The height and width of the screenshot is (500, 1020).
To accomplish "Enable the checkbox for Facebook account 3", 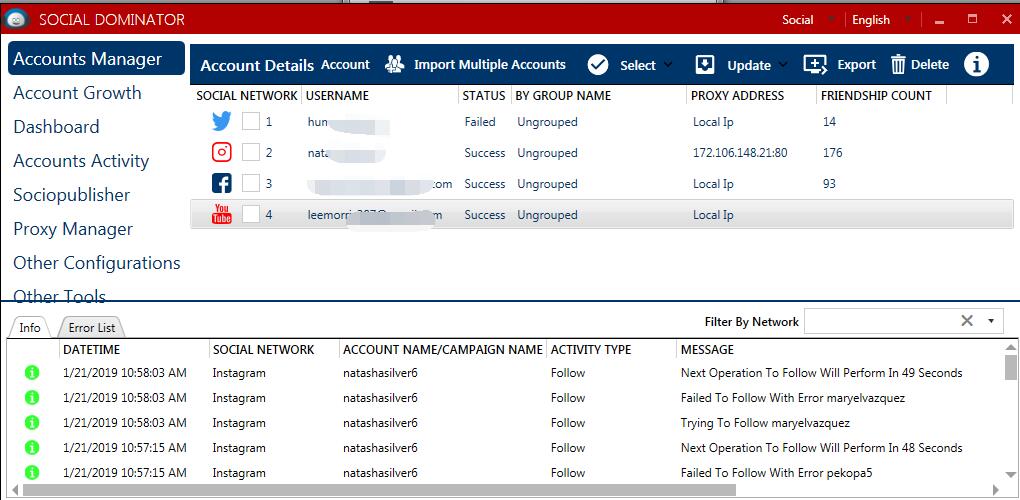I will pyautogui.click(x=251, y=184).
